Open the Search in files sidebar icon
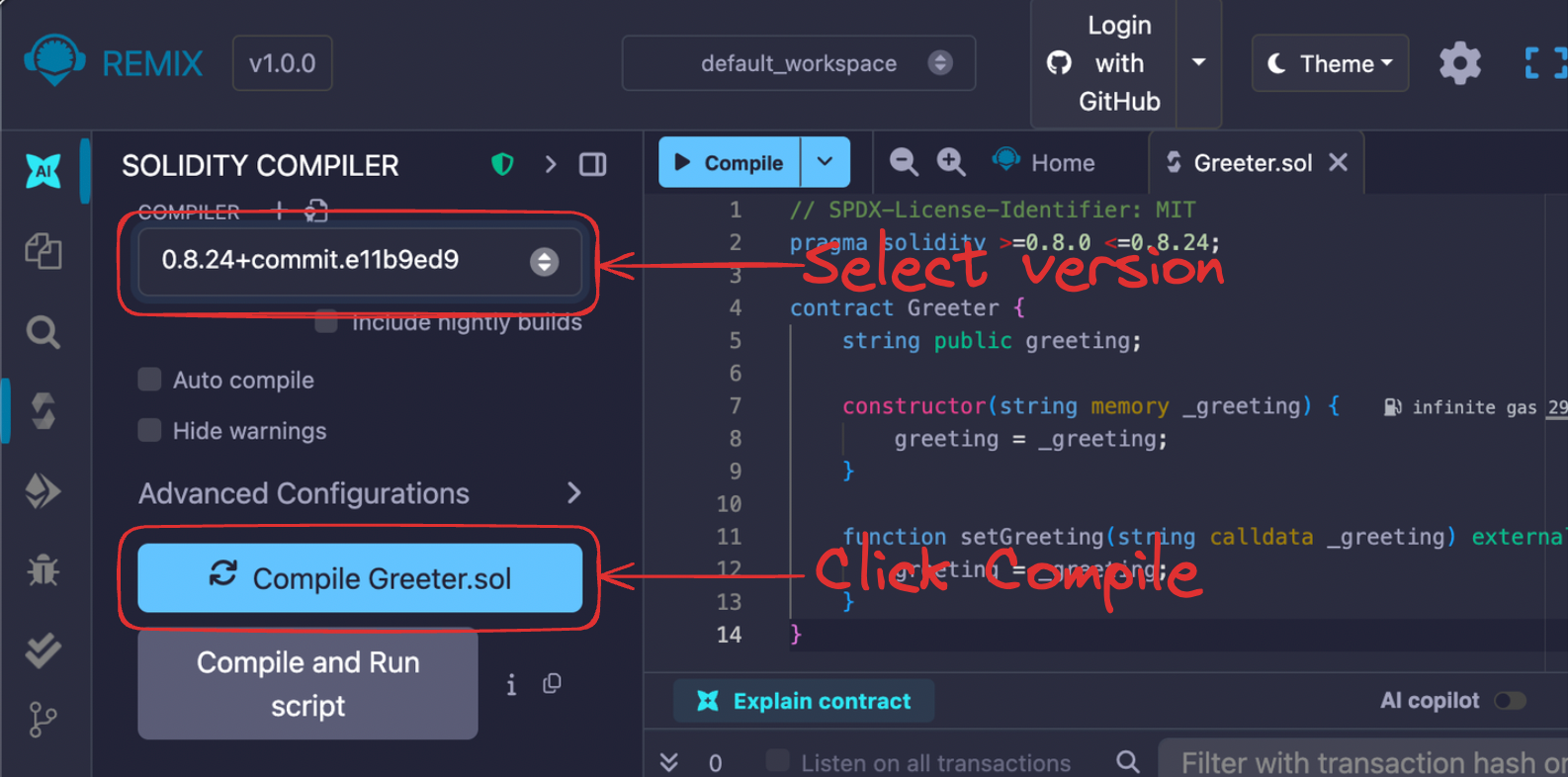Viewport: 1568px width, 777px height. (x=43, y=332)
